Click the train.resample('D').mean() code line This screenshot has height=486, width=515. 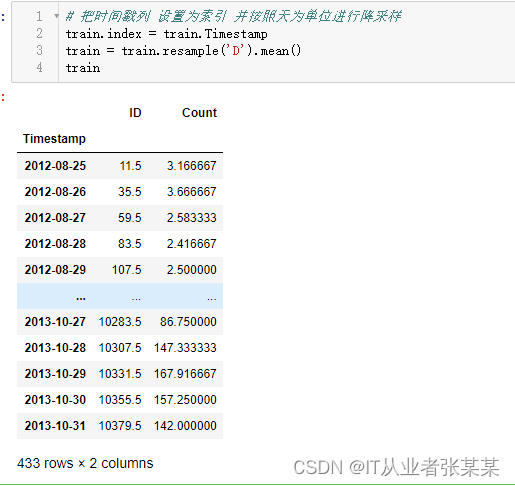pyautogui.click(x=183, y=51)
